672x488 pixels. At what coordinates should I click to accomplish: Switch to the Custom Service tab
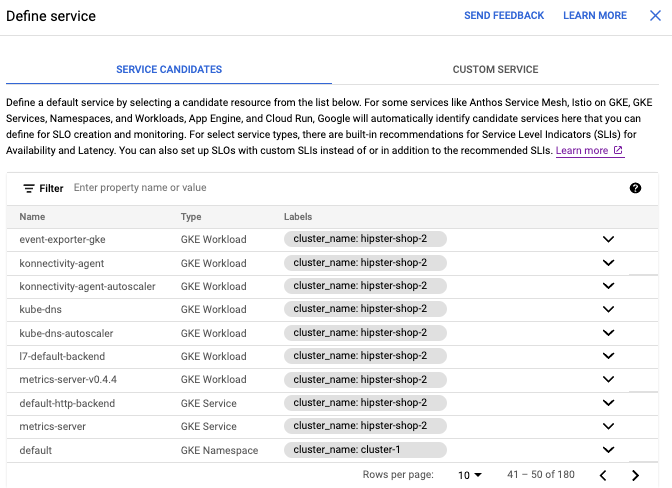(x=495, y=70)
